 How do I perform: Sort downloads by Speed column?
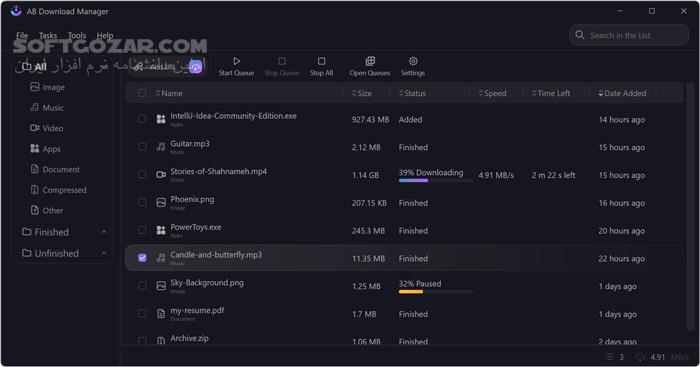[x=492, y=93]
